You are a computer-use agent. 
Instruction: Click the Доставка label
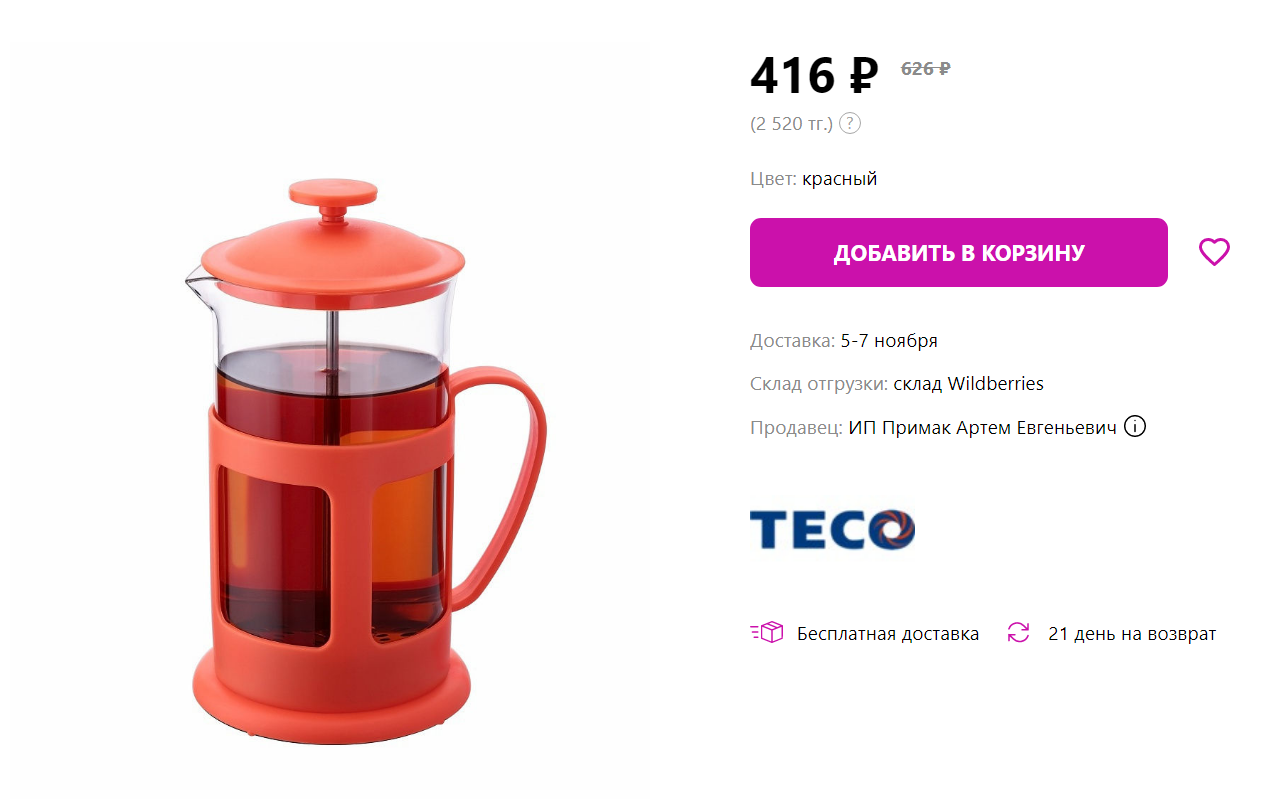(x=792, y=341)
